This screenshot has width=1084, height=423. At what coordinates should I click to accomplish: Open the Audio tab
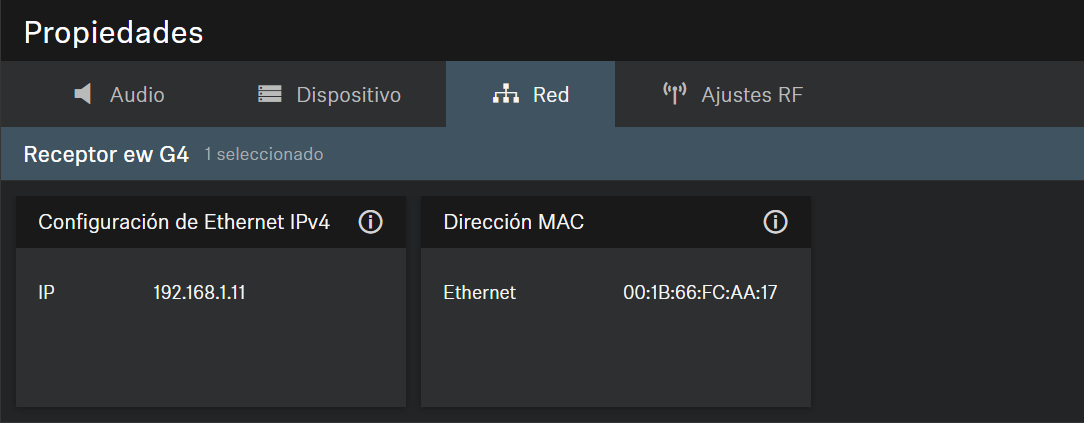tap(120, 94)
